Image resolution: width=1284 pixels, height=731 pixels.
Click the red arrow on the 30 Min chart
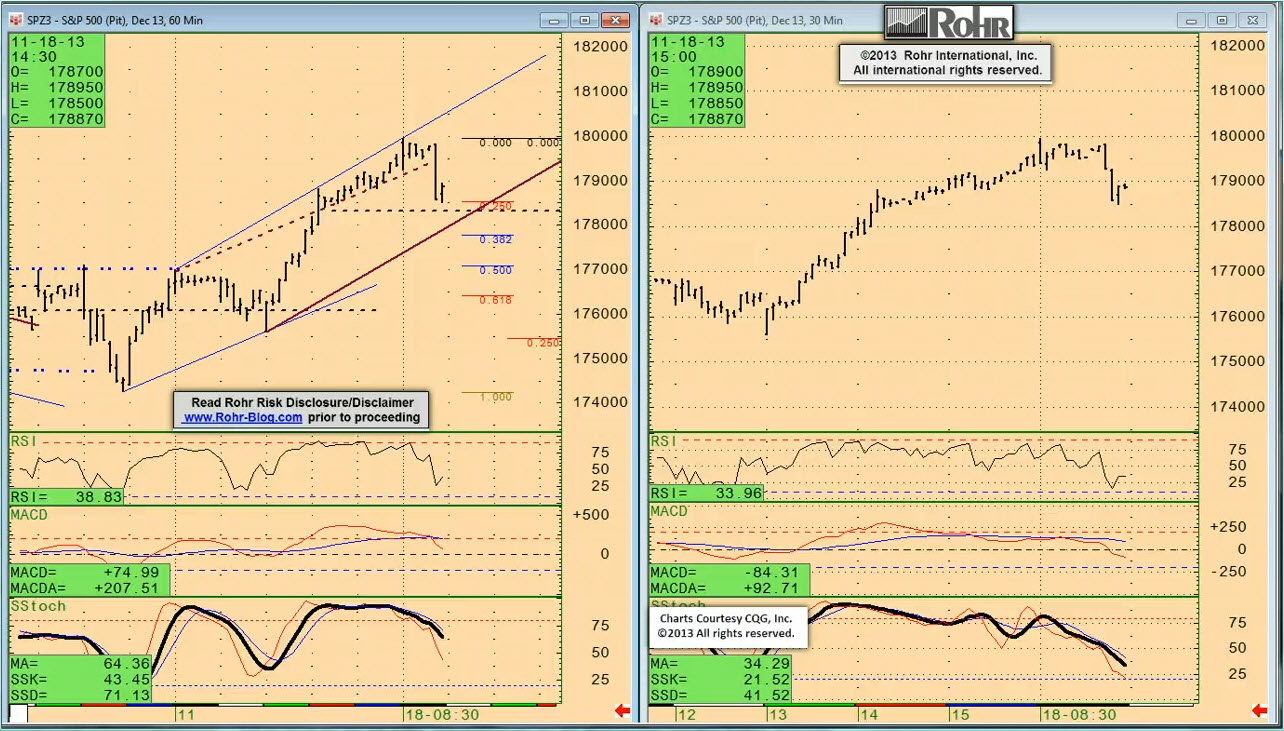[1263, 711]
